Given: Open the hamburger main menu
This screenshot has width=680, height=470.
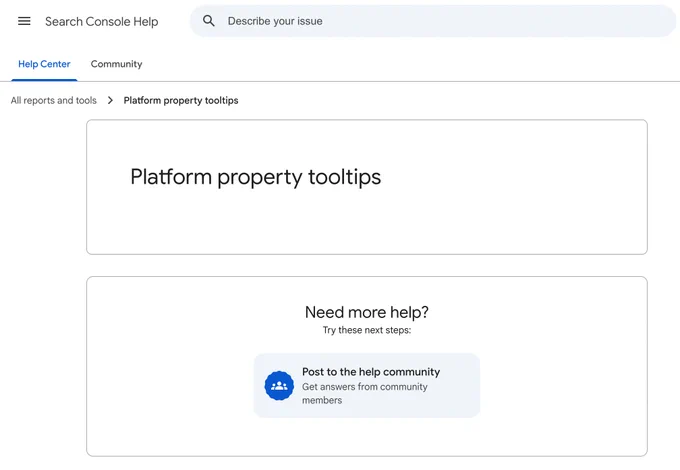Looking at the screenshot, I should point(24,21).
